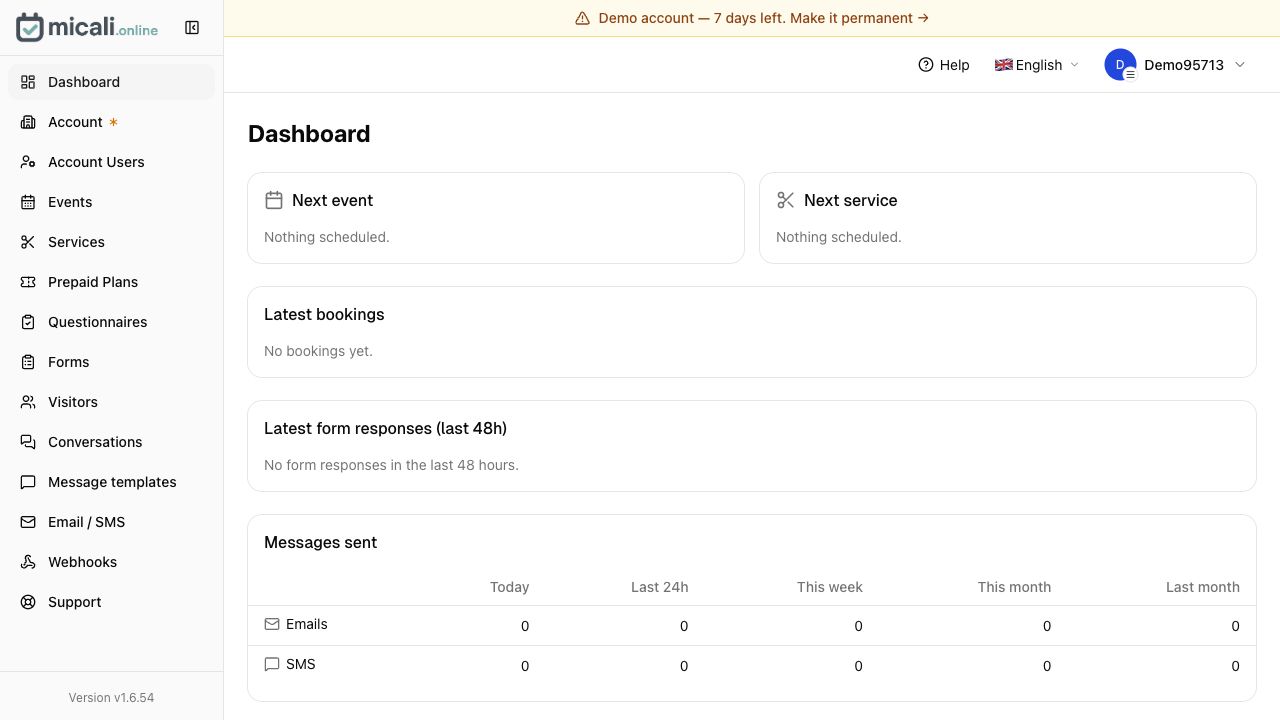
Task: Click the Services scissors icon in sidebar
Action: pos(28,242)
